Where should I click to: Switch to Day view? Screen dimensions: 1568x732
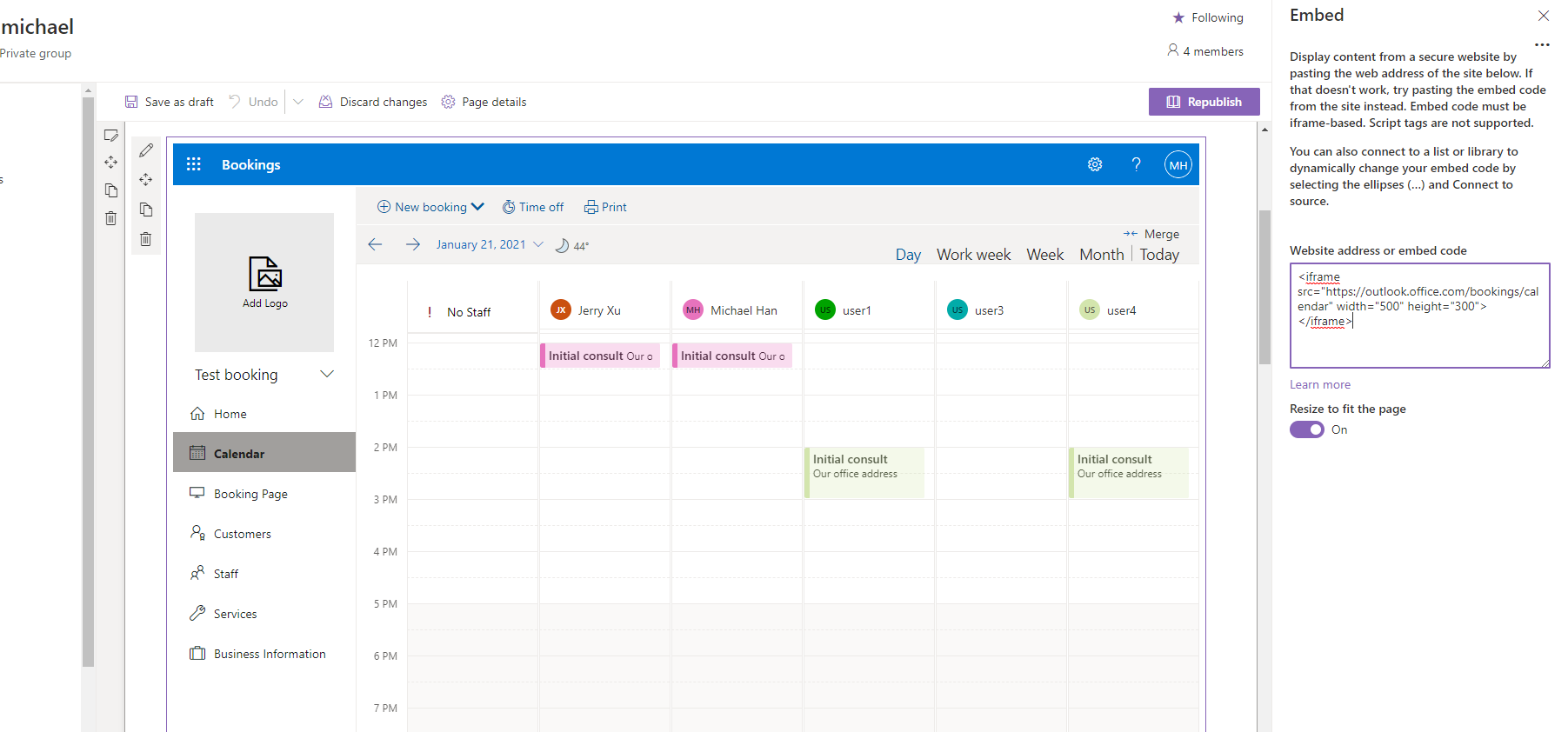pos(908,255)
